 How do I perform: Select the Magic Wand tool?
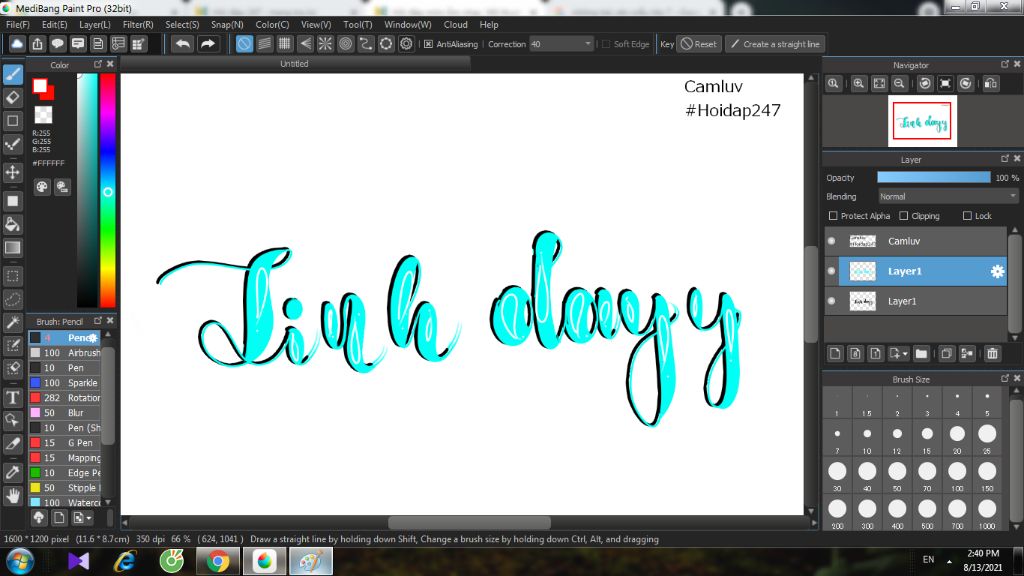click(12, 322)
